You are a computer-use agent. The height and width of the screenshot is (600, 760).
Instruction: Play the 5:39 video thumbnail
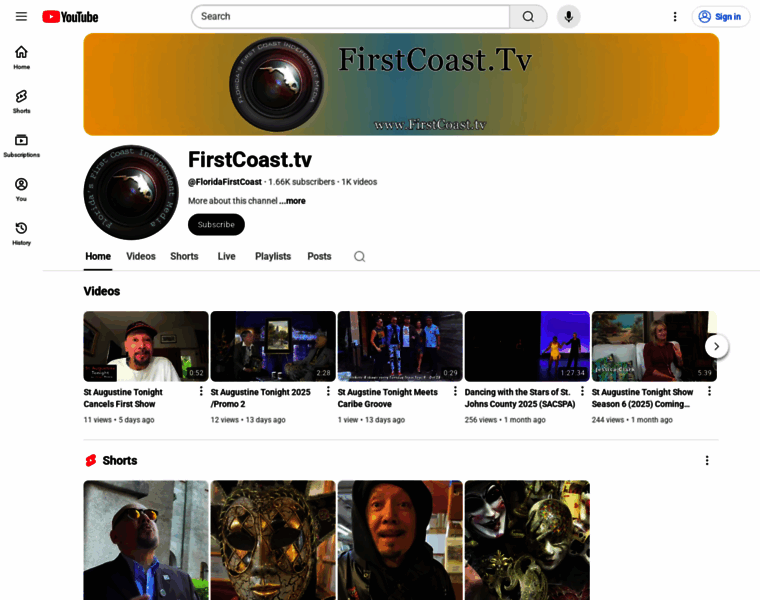654,346
